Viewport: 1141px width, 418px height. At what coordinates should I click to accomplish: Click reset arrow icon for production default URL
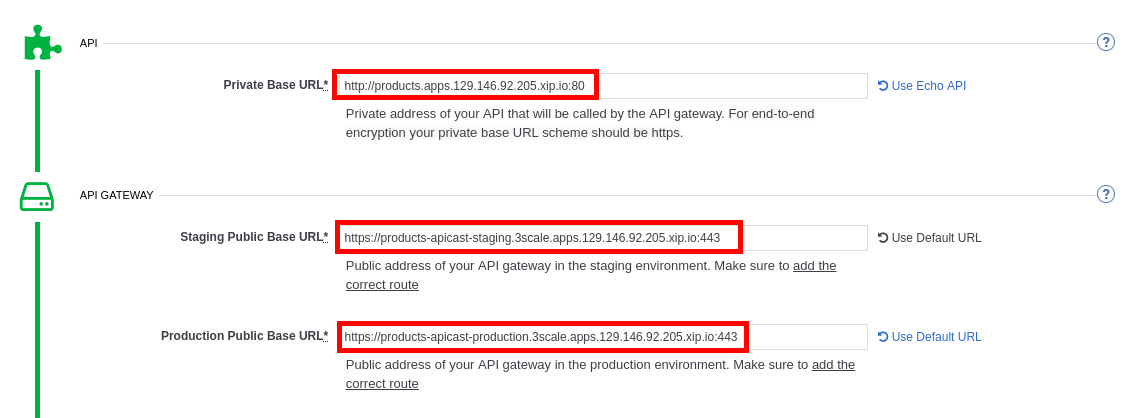pos(883,337)
